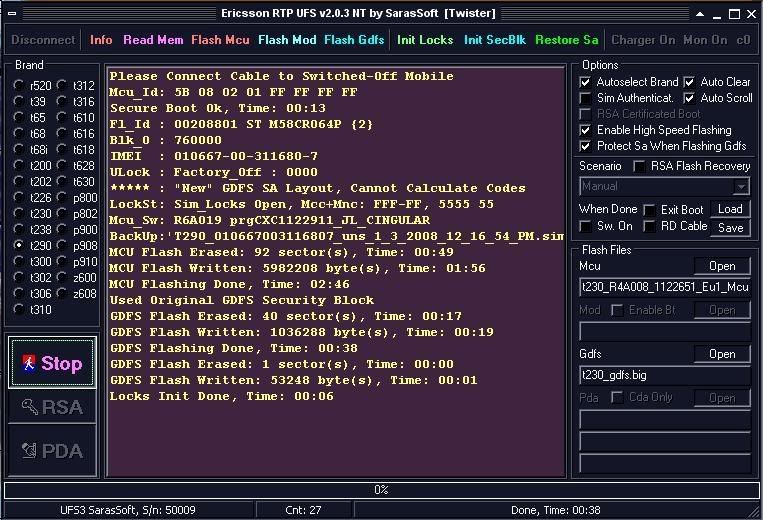Click the Mcu_Sw log line R6A019
This screenshot has width=763, height=520.
[270, 220]
